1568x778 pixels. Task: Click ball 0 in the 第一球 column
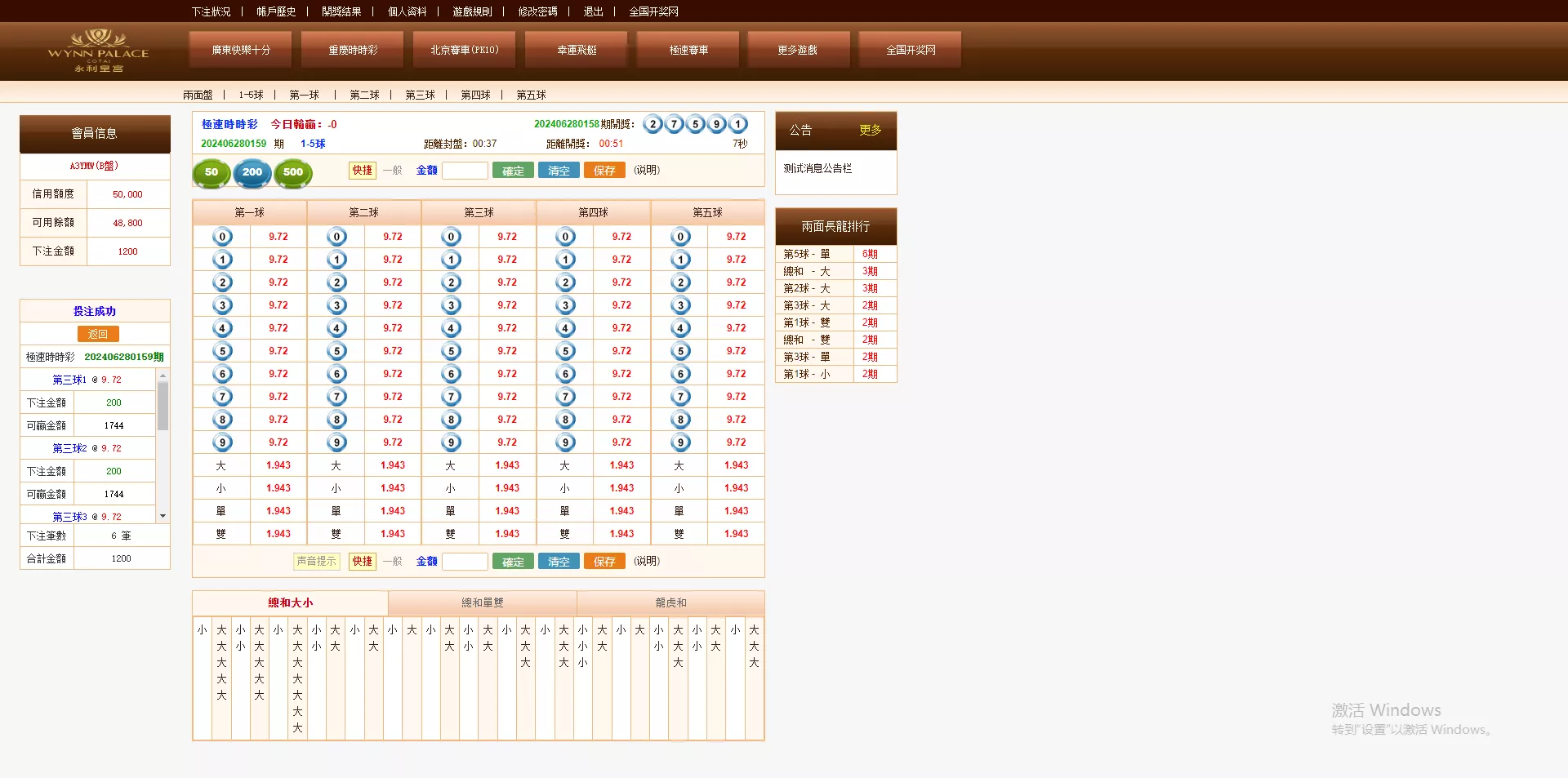(222, 236)
